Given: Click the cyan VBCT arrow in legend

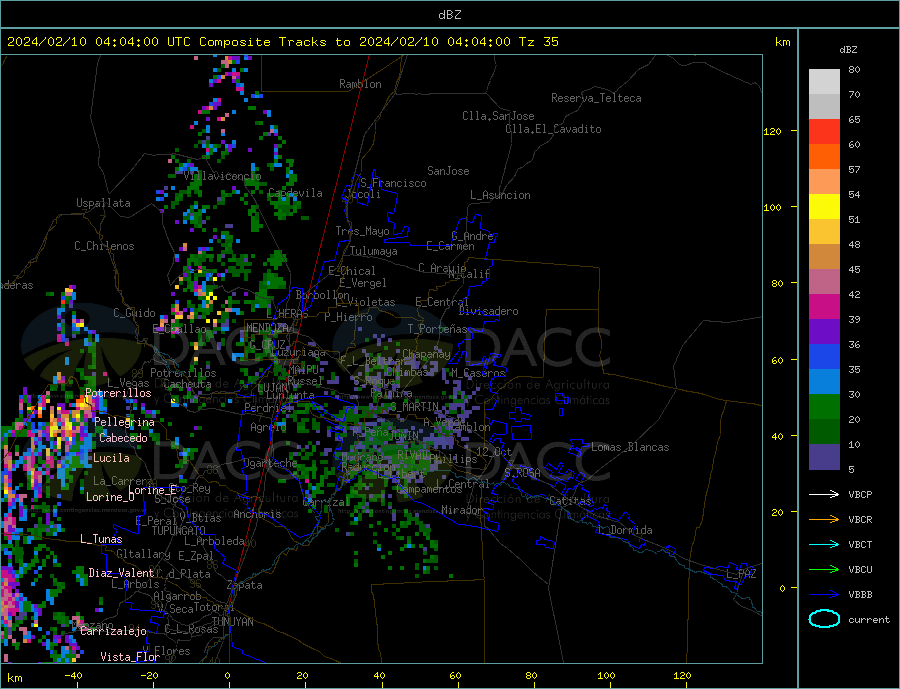Looking at the screenshot, I should (x=824, y=544).
